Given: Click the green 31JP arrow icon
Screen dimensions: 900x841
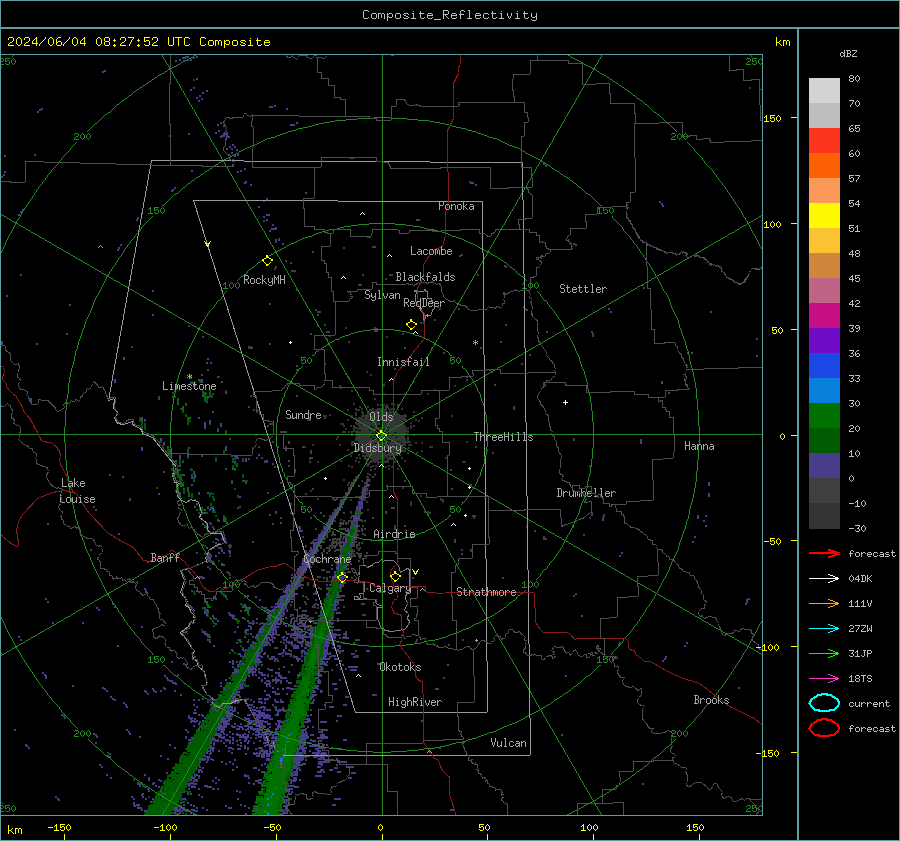Looking at the screenshot, I should click(x=824, y=653).
